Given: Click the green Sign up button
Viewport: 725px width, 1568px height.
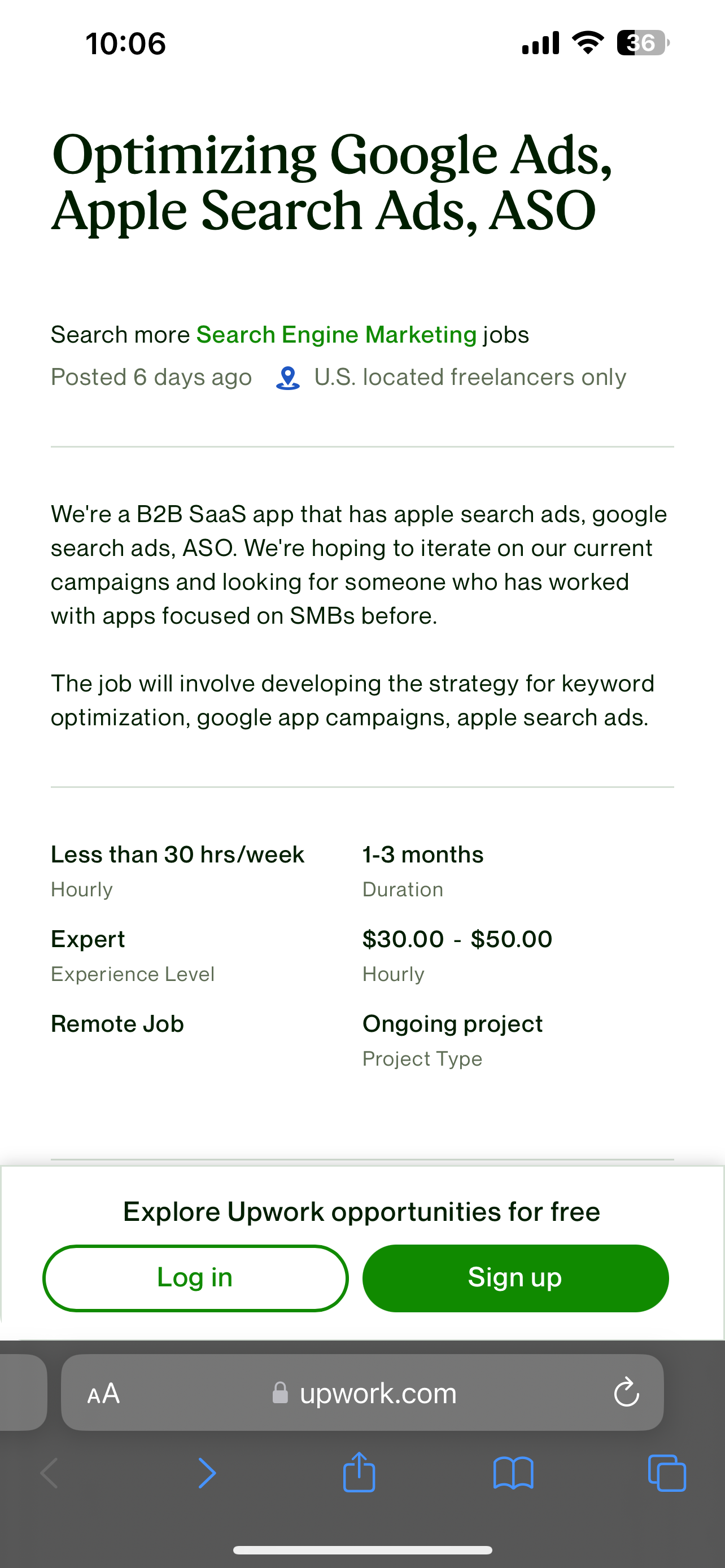Looking at the screenshot, I should click(515, 1278).
